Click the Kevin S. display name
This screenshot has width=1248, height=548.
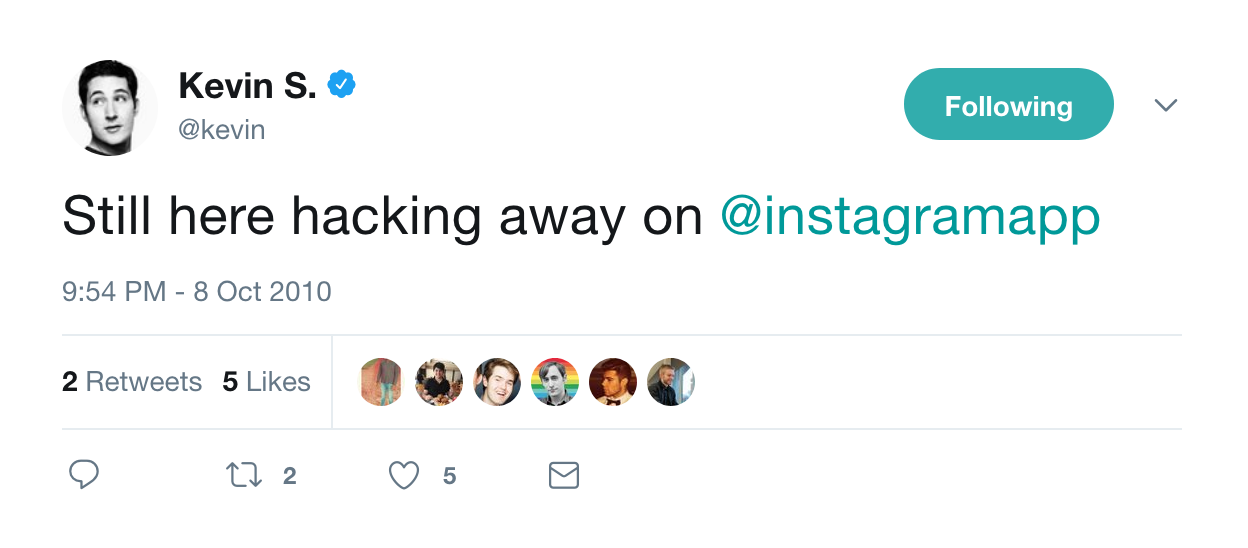pos(247,87)
